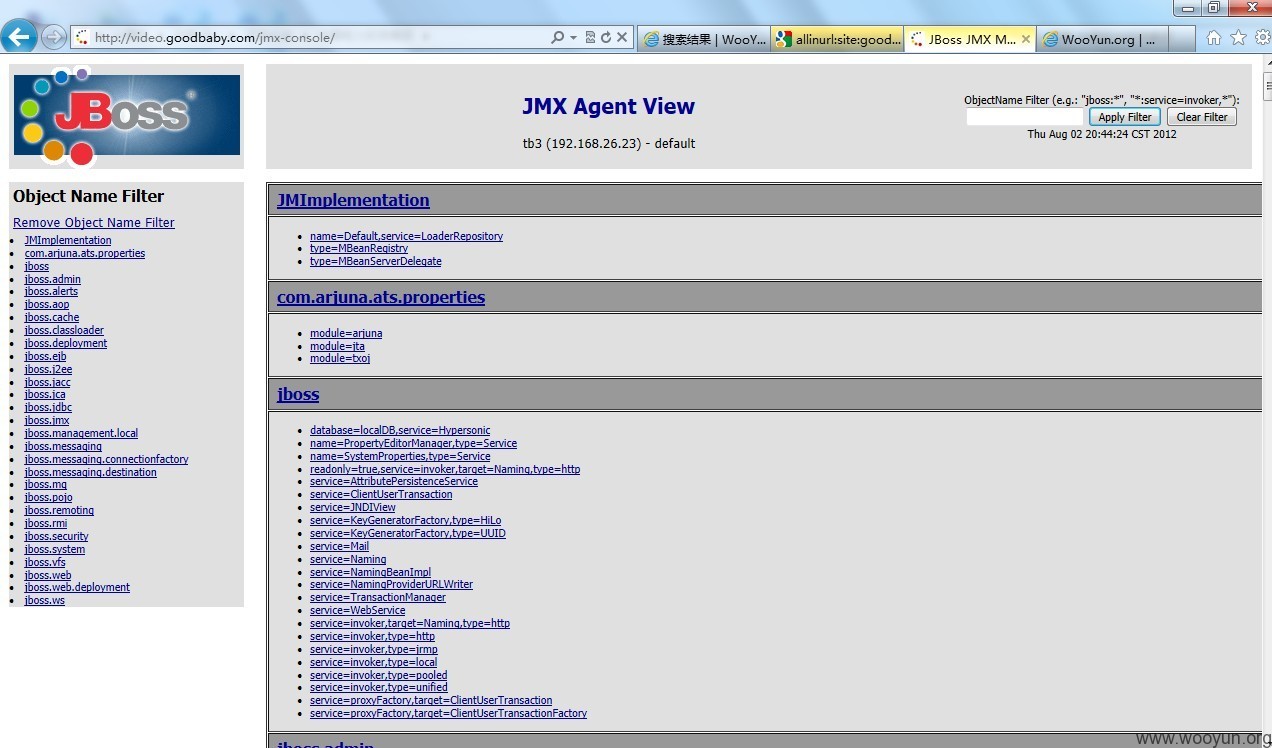Image resolution: width=1272 pixels, height=748 pixels.
Task: Select jboss.ws in the sidebar
Action: (x=45, y=600)
